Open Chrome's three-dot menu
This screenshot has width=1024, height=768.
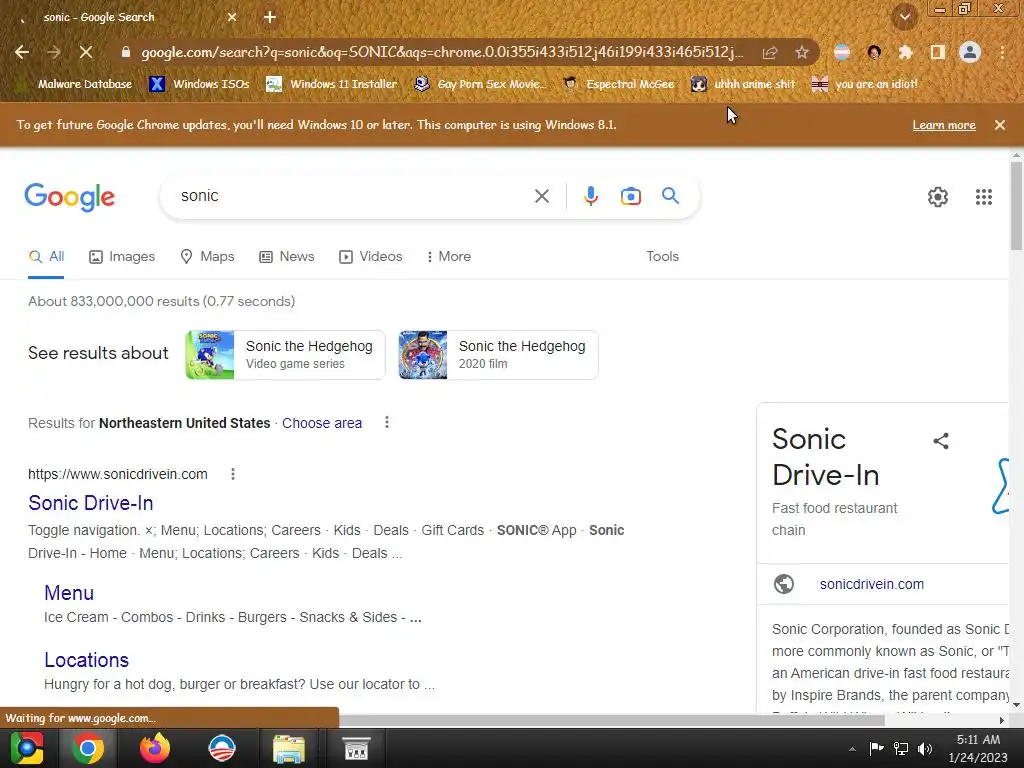click(1002, 52)
